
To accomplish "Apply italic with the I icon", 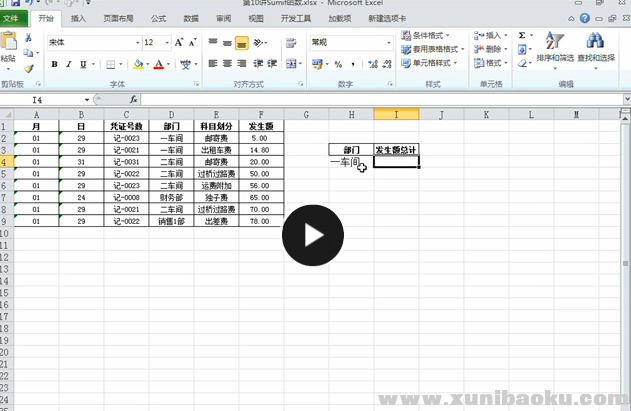I will [x=69, y=64].
